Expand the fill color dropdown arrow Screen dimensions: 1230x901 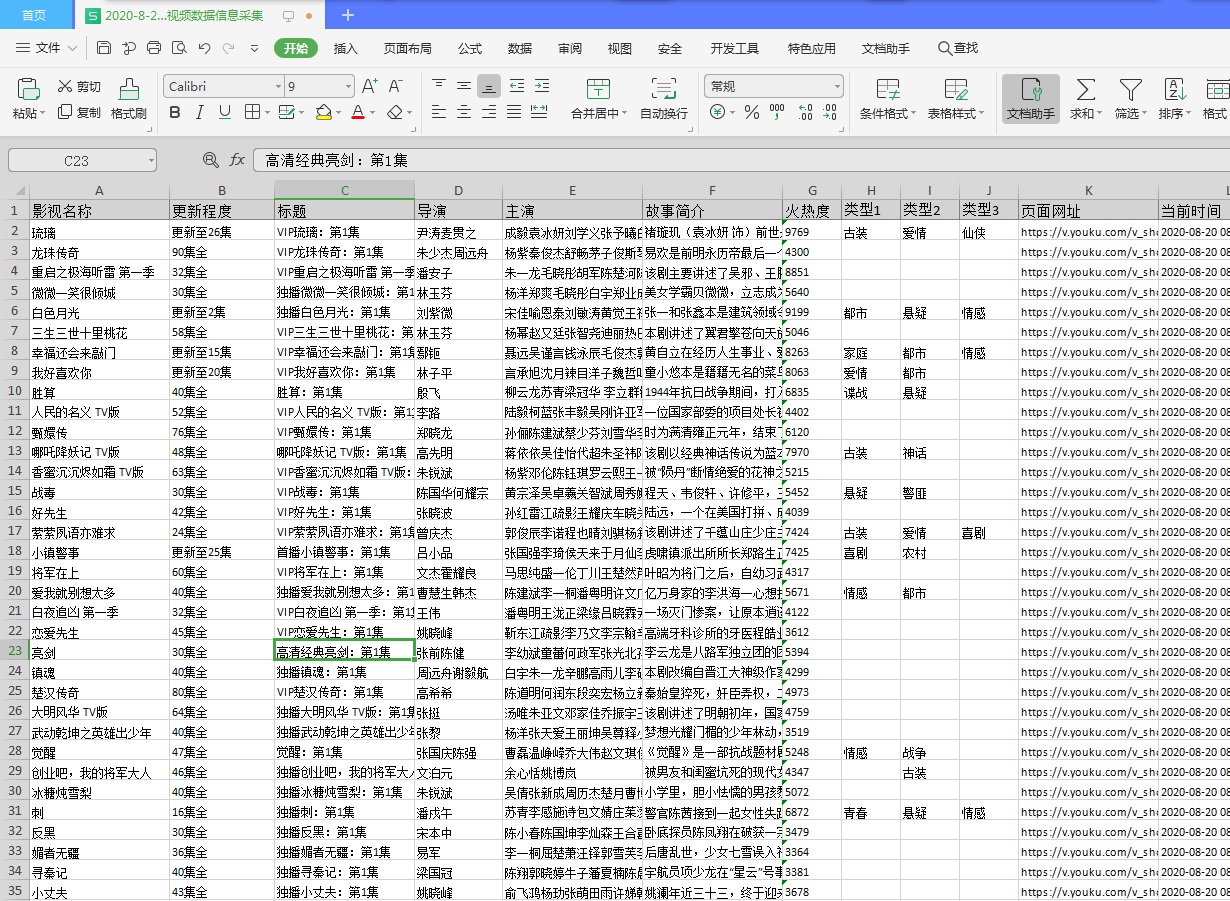339,113
